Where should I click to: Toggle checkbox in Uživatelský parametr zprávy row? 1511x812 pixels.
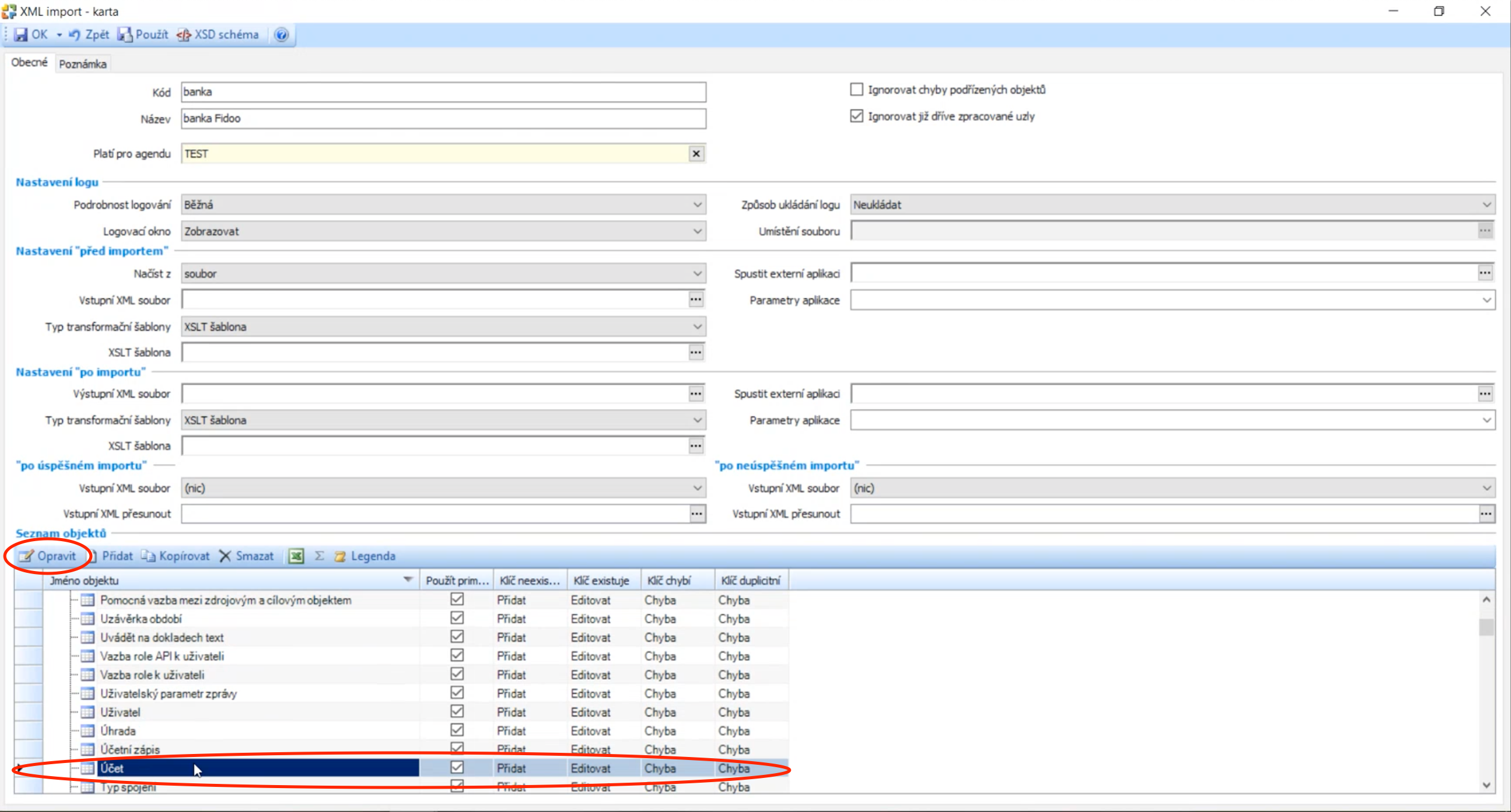pyautogui.click(x=457, y=692)
